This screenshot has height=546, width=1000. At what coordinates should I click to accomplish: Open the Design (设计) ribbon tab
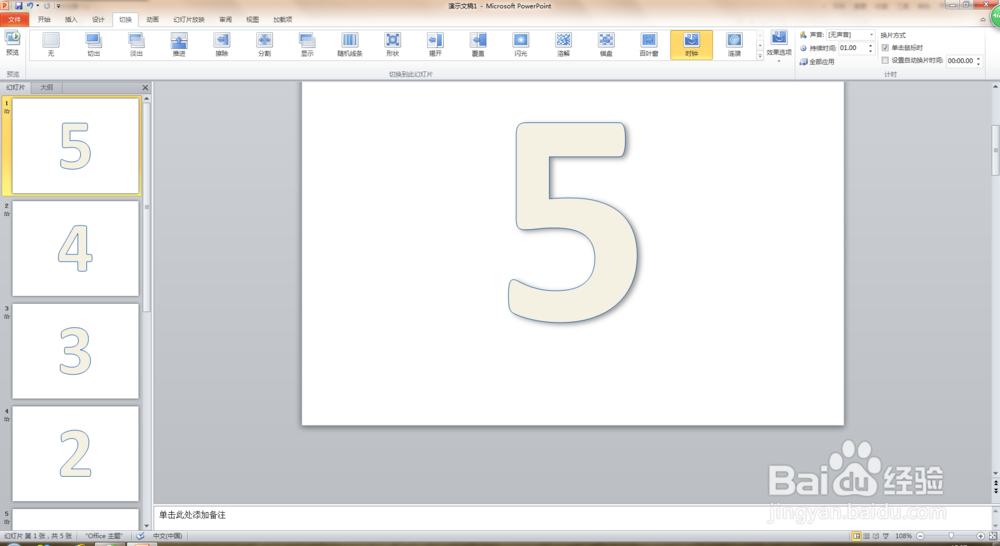98,19
